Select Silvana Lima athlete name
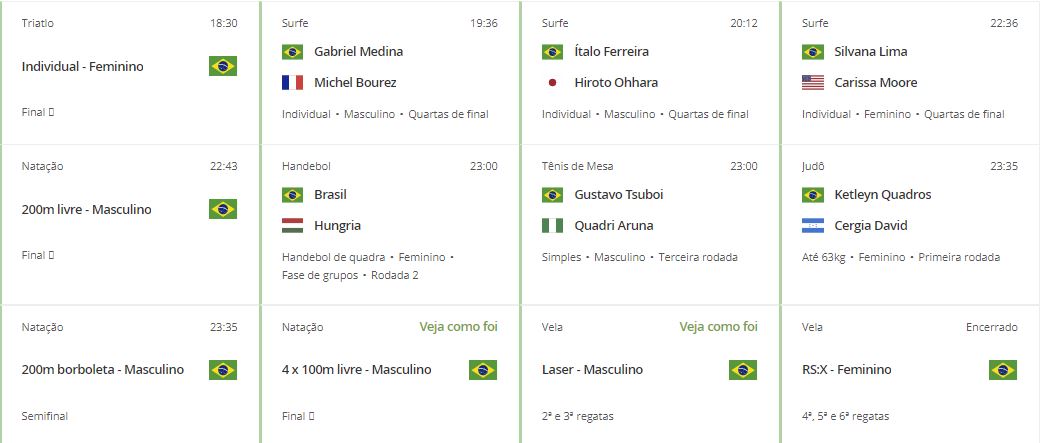This screenshot has height=443, width=1046. click(871, 51)
